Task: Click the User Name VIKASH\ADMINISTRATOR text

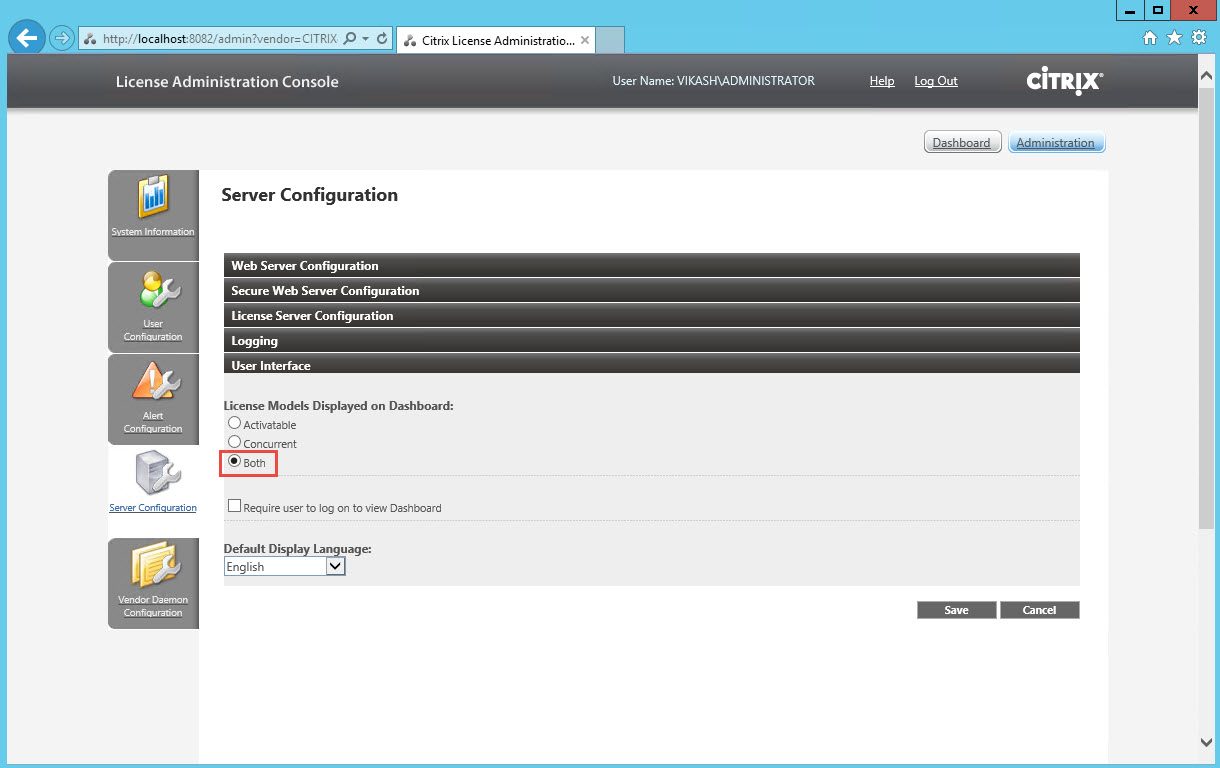Action: pyautogui.click(x=713, y=81)
